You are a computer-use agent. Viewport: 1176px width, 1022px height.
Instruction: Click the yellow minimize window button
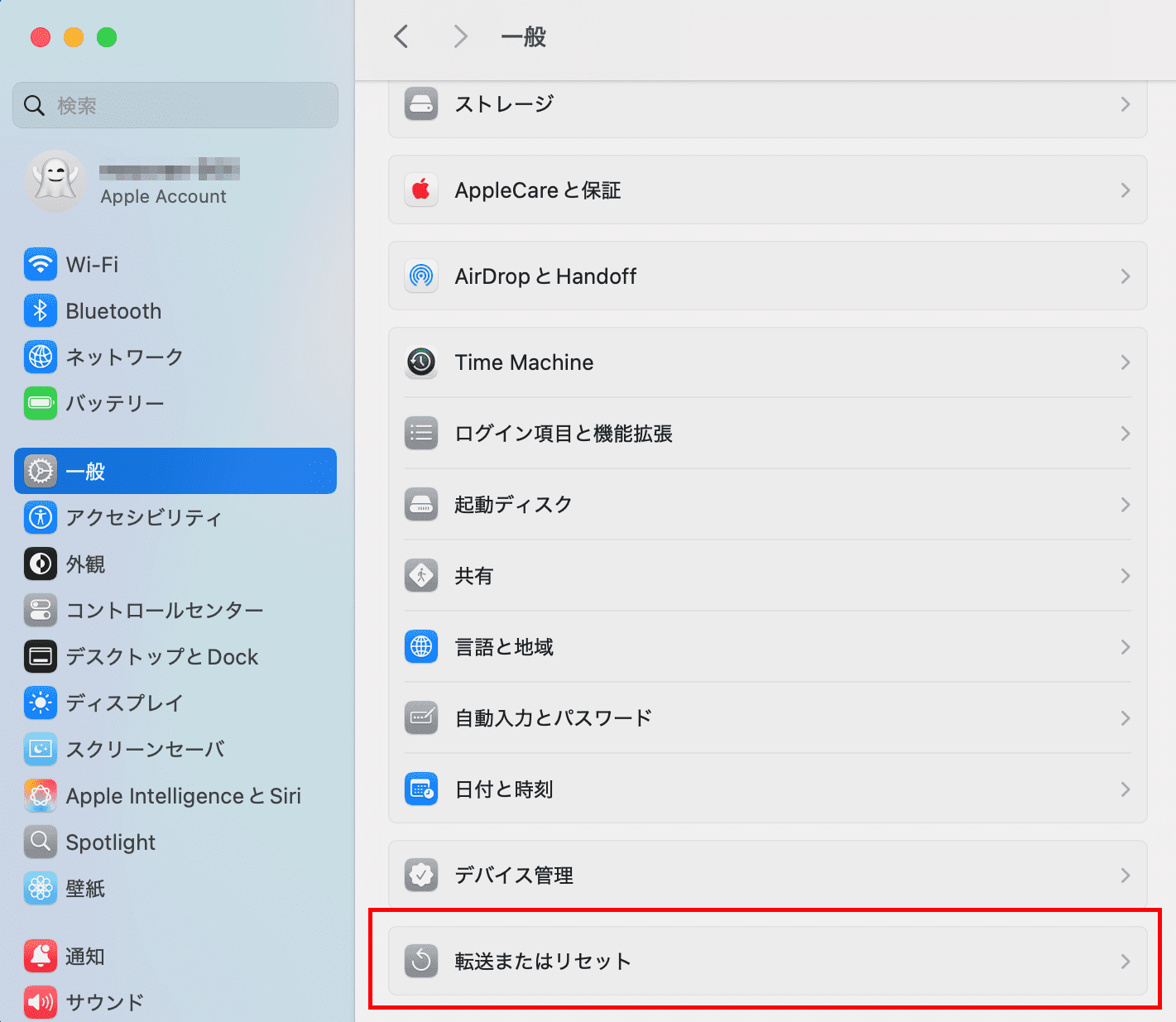74,37
